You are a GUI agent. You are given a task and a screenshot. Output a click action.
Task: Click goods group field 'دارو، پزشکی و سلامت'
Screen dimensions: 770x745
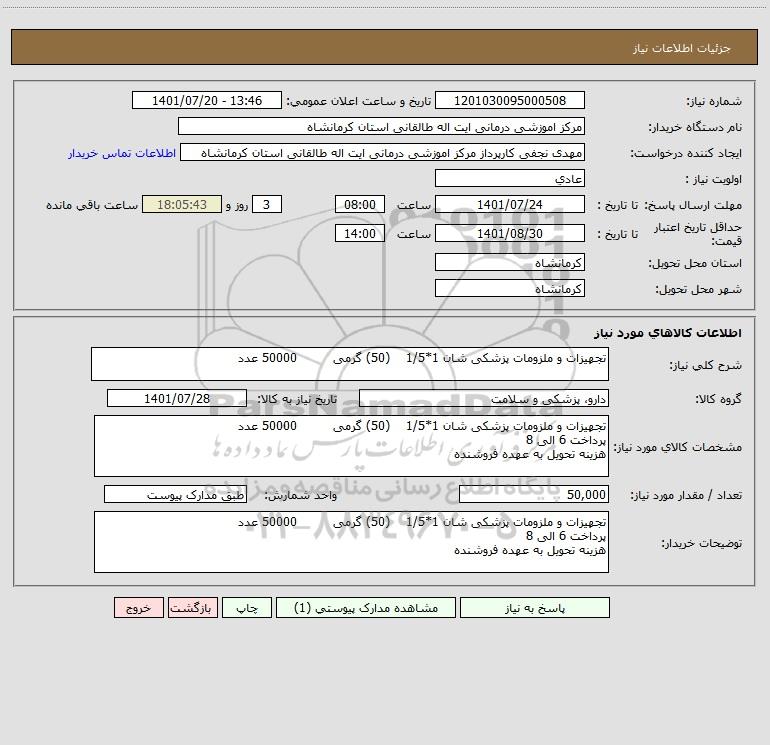484,398
